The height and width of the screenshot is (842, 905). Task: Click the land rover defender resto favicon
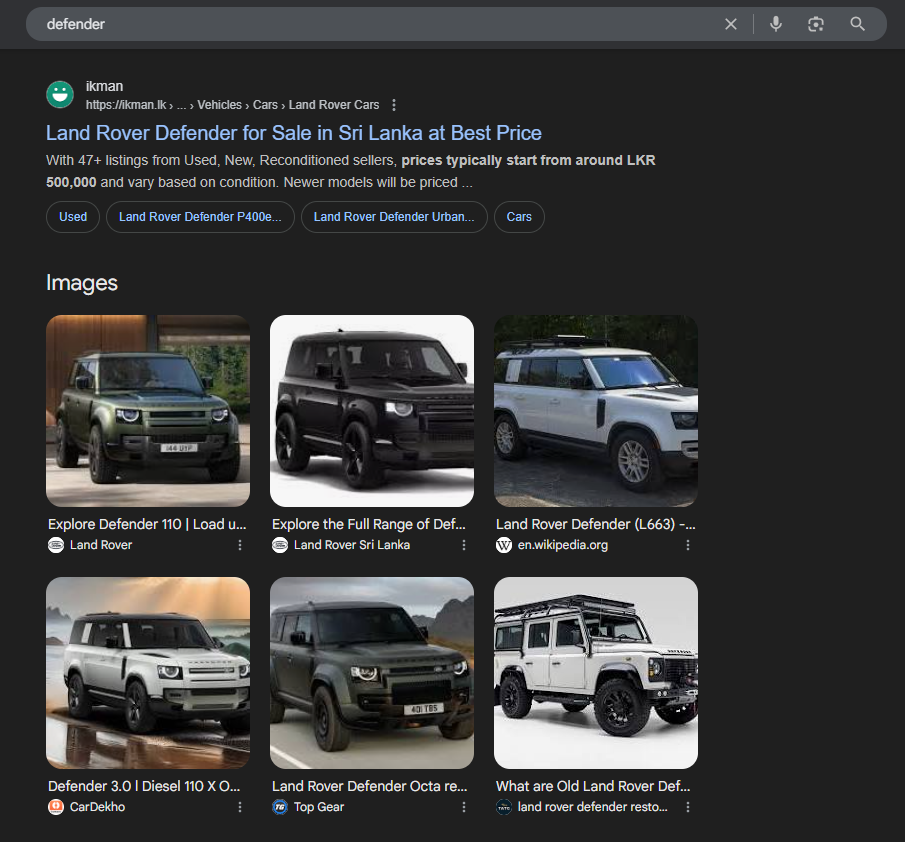pos(504,807)
